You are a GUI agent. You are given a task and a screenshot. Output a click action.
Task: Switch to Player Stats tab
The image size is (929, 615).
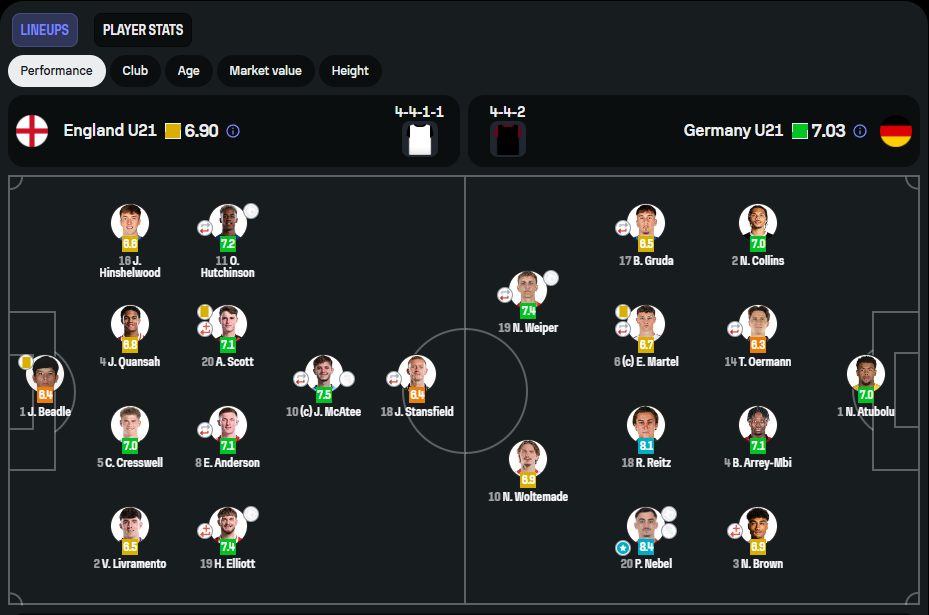143,30
